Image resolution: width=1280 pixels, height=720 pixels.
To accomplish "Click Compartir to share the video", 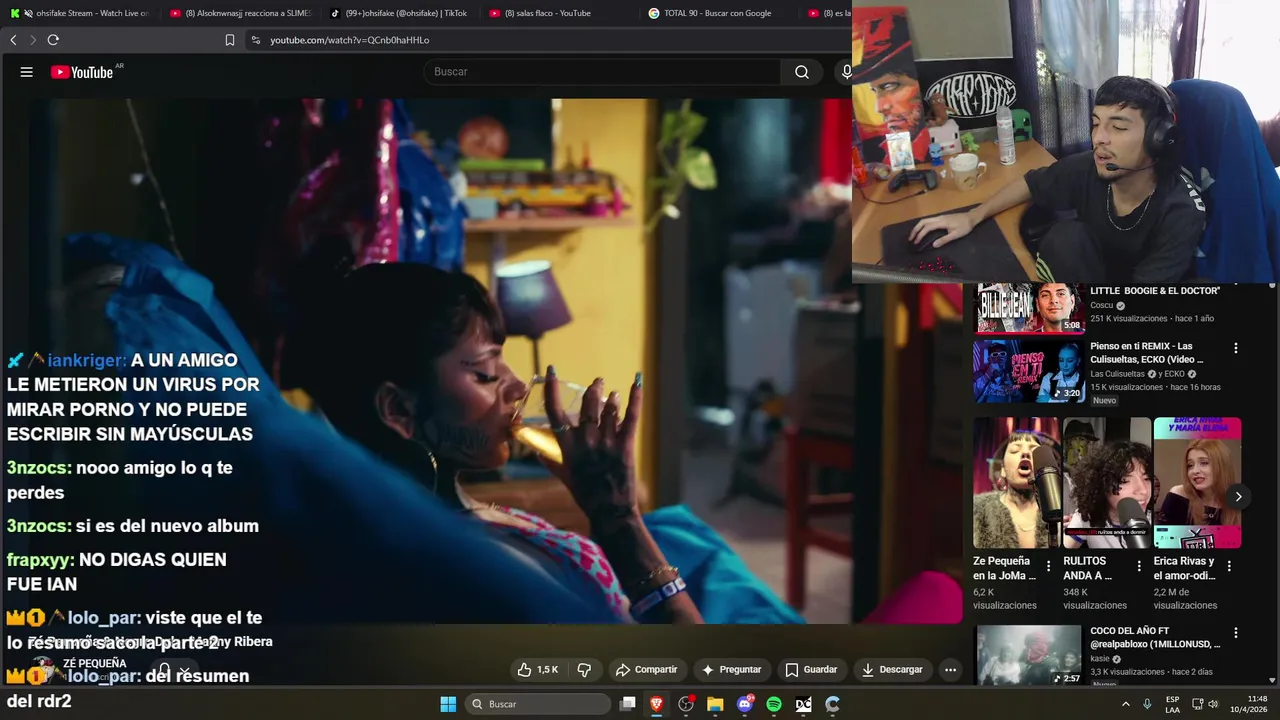I will pyautogui.click(x=647, y=670).
